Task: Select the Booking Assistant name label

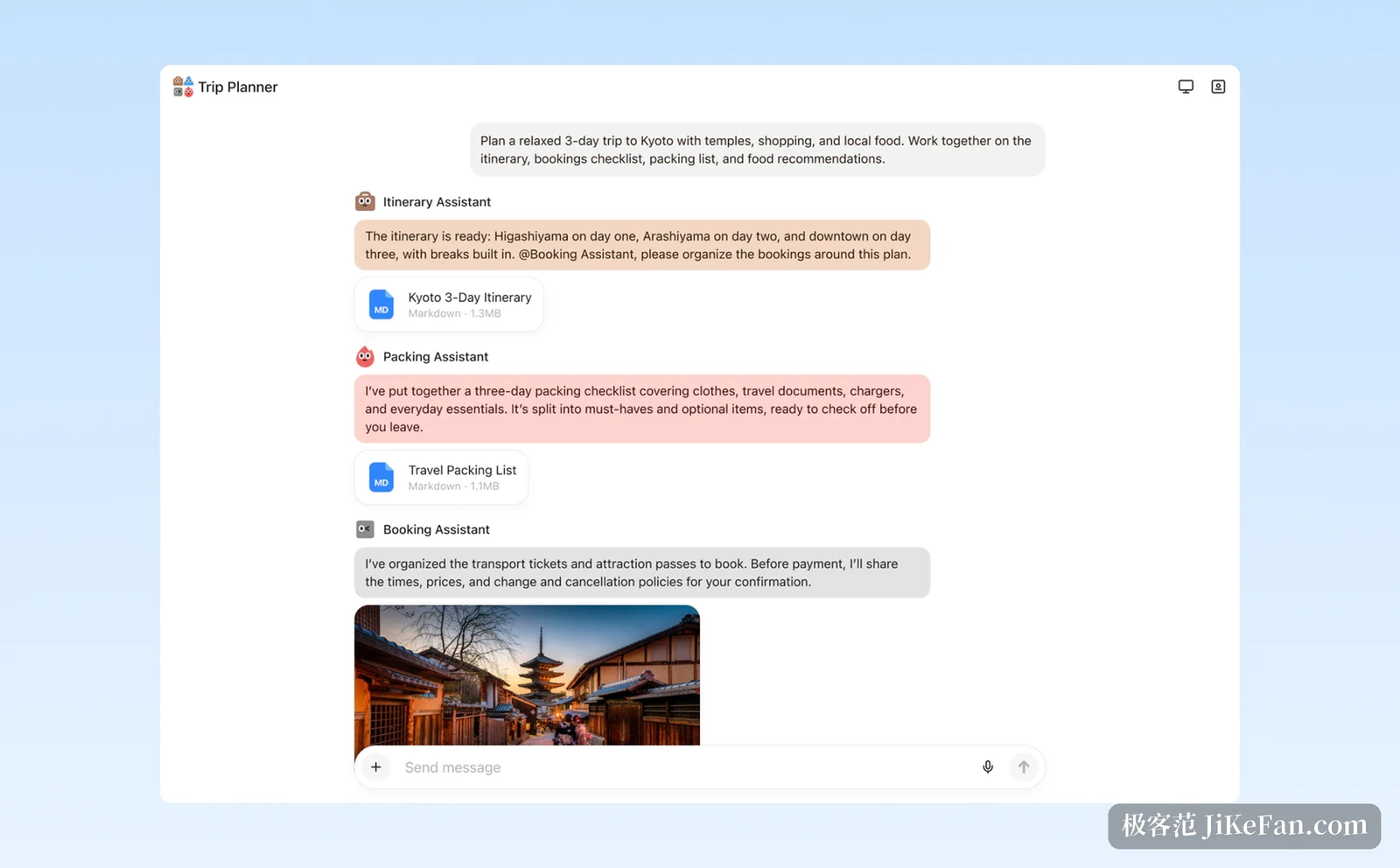Action: point(437,529)
